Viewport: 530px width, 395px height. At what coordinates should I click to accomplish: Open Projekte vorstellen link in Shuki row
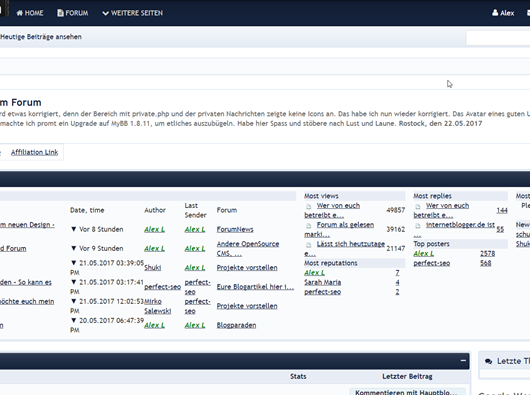(247, 268)
